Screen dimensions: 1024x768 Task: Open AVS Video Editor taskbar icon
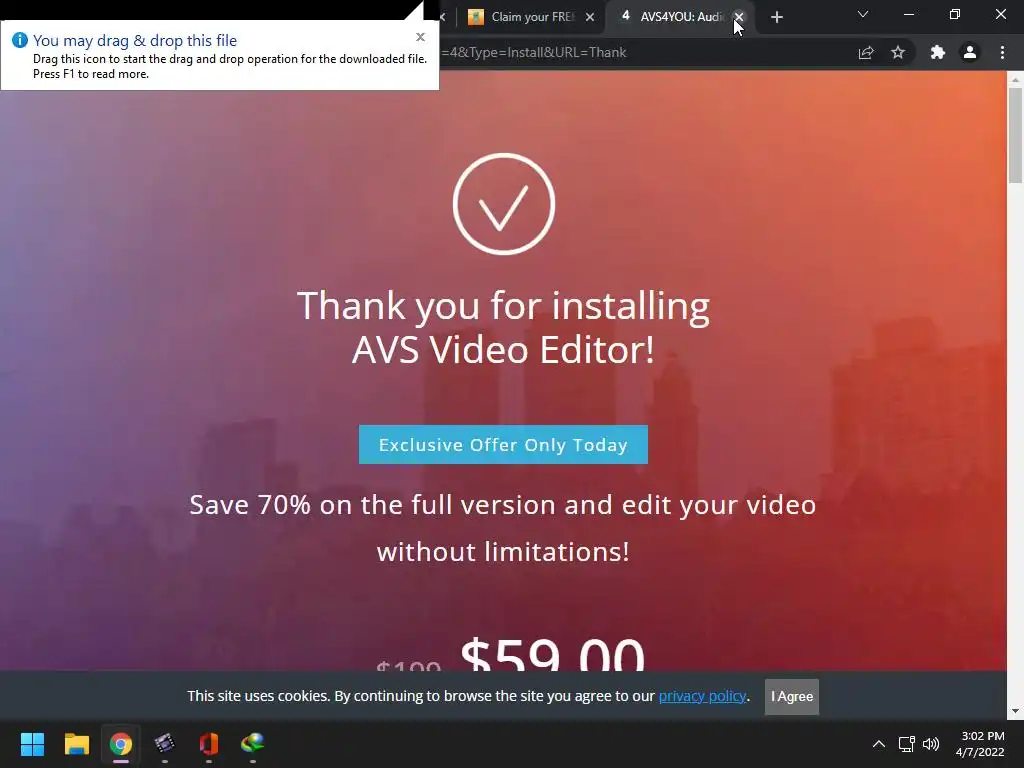pyautogui.click(x=165, y=744)
